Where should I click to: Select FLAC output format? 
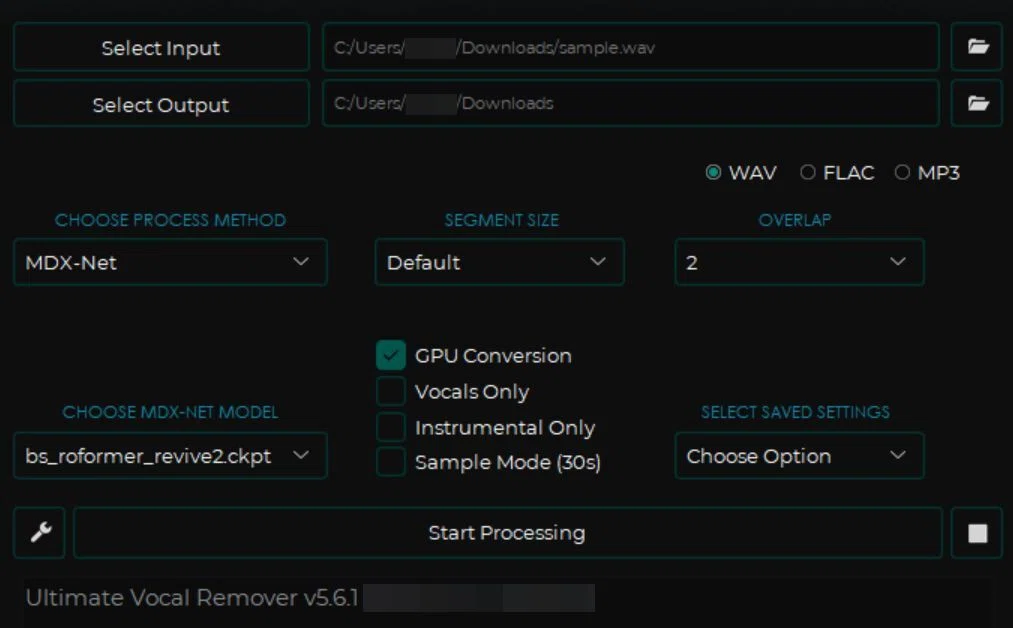click(837, 173)
